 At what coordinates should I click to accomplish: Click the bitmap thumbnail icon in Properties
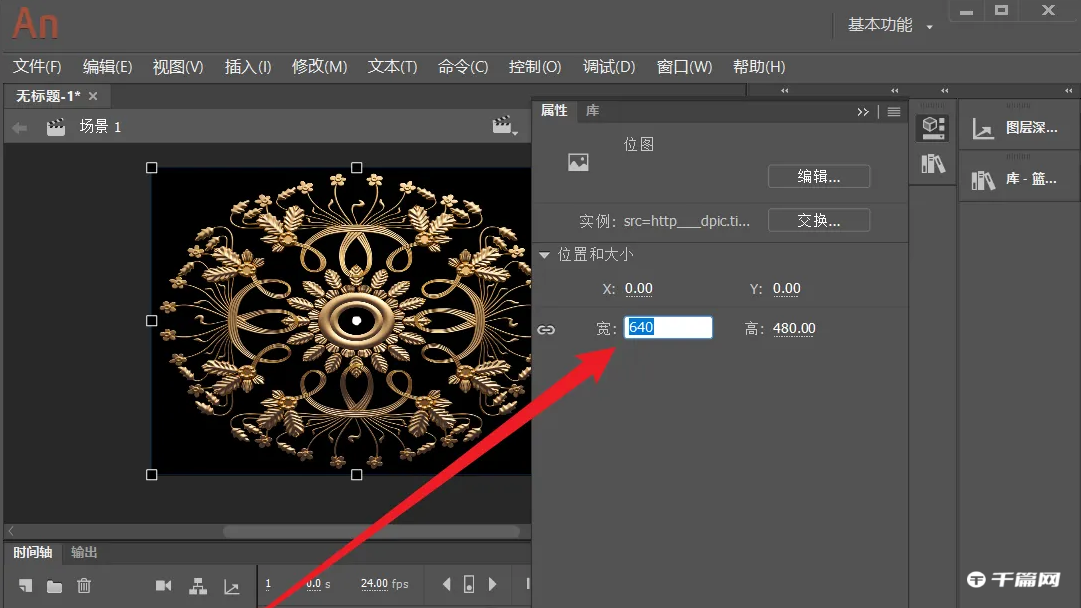coord(578,163)
